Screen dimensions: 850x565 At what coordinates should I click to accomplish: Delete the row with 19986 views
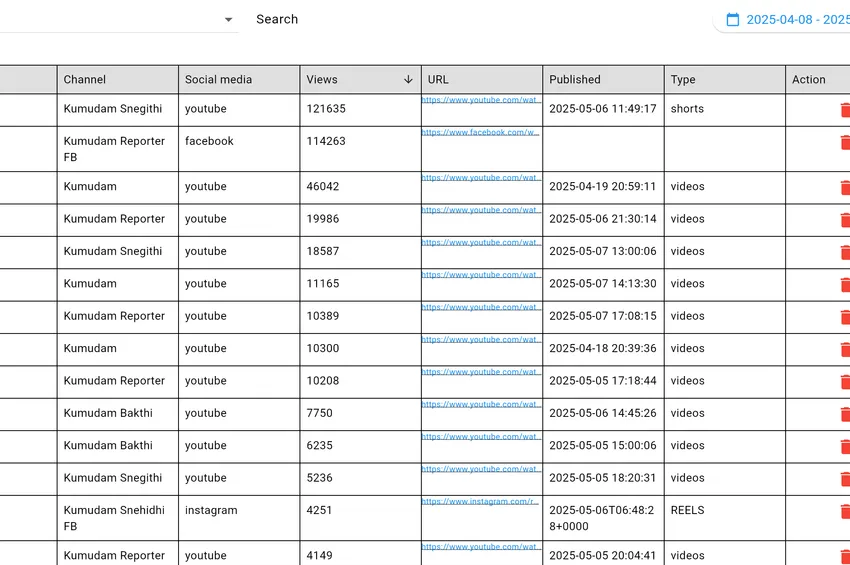[x=845, y=220]
